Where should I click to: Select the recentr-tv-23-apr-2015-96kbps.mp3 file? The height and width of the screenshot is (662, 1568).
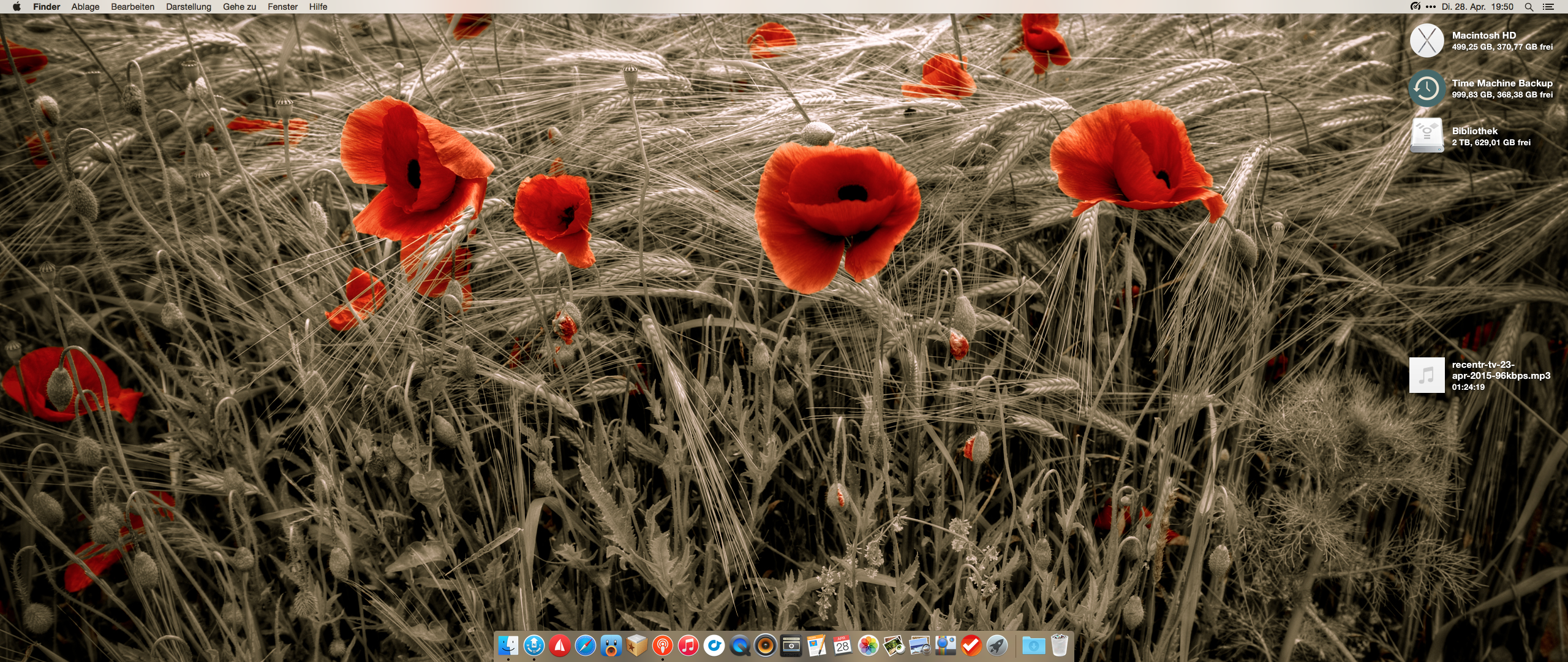point(1427,375)
